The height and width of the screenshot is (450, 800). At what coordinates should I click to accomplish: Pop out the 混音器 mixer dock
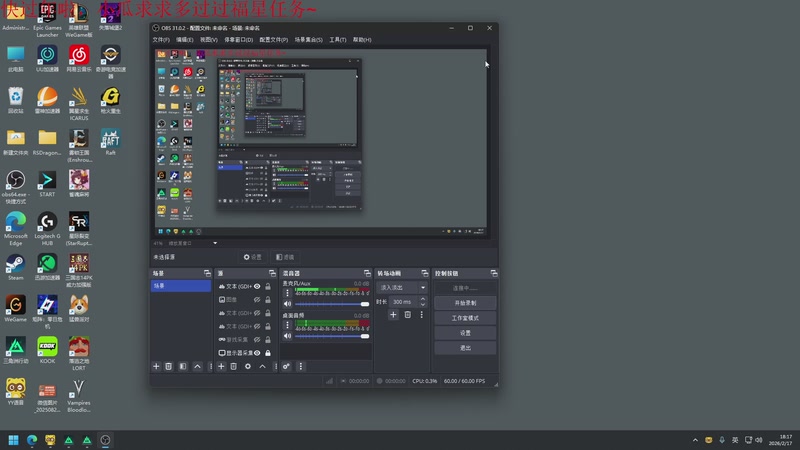point(367,273)
